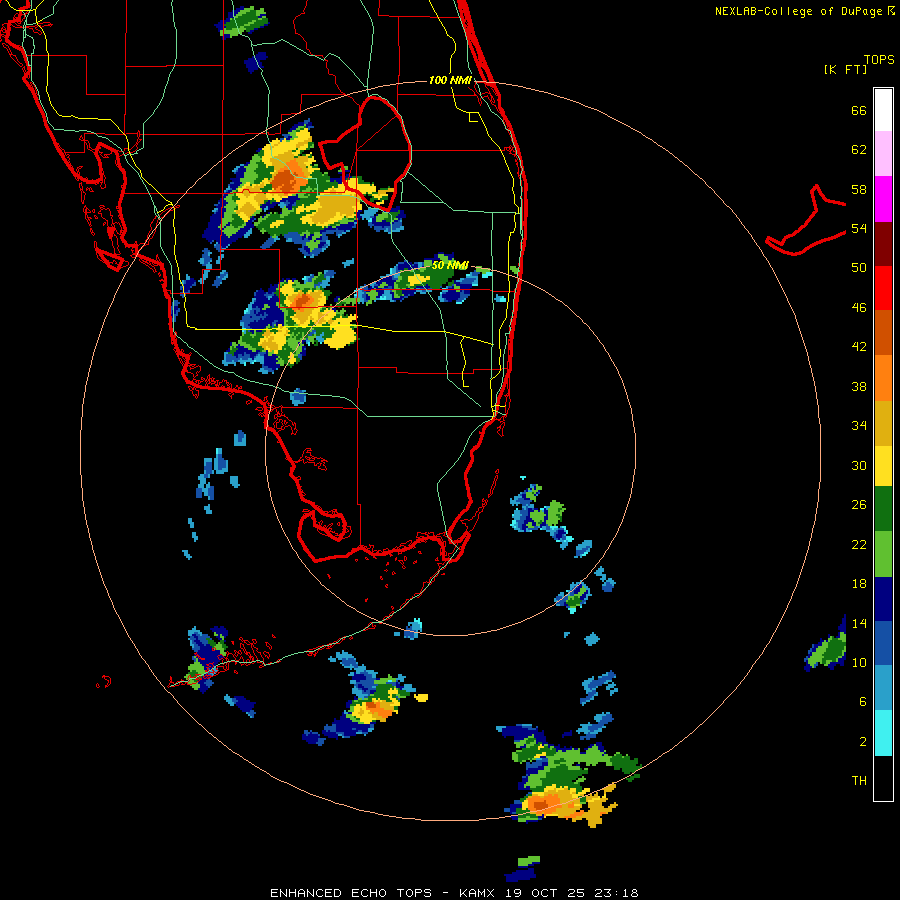Click the 10 legend value
Image resolution: width=900 pixels, height=900 pixels.
pos(859,662)
